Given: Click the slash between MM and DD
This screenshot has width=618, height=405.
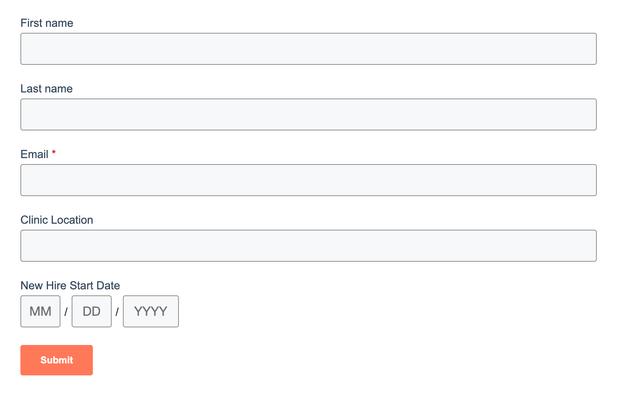Looking at the screenshot, I should [x=66, y=312].
